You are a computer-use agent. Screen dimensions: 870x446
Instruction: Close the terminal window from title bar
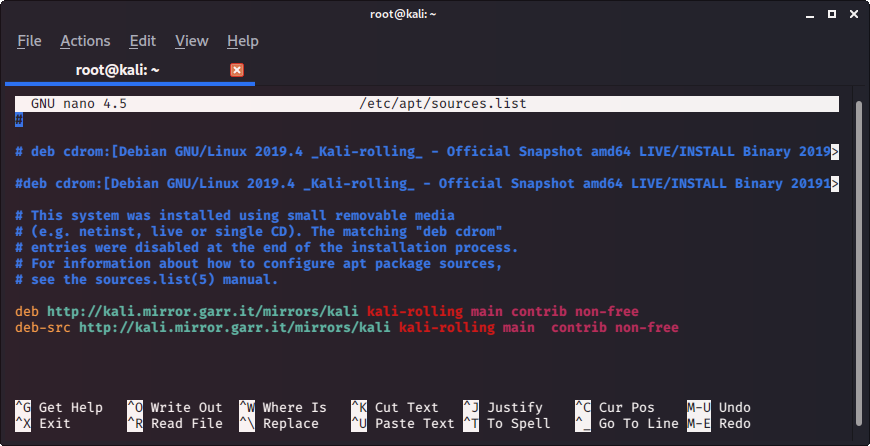click(853, 12)
